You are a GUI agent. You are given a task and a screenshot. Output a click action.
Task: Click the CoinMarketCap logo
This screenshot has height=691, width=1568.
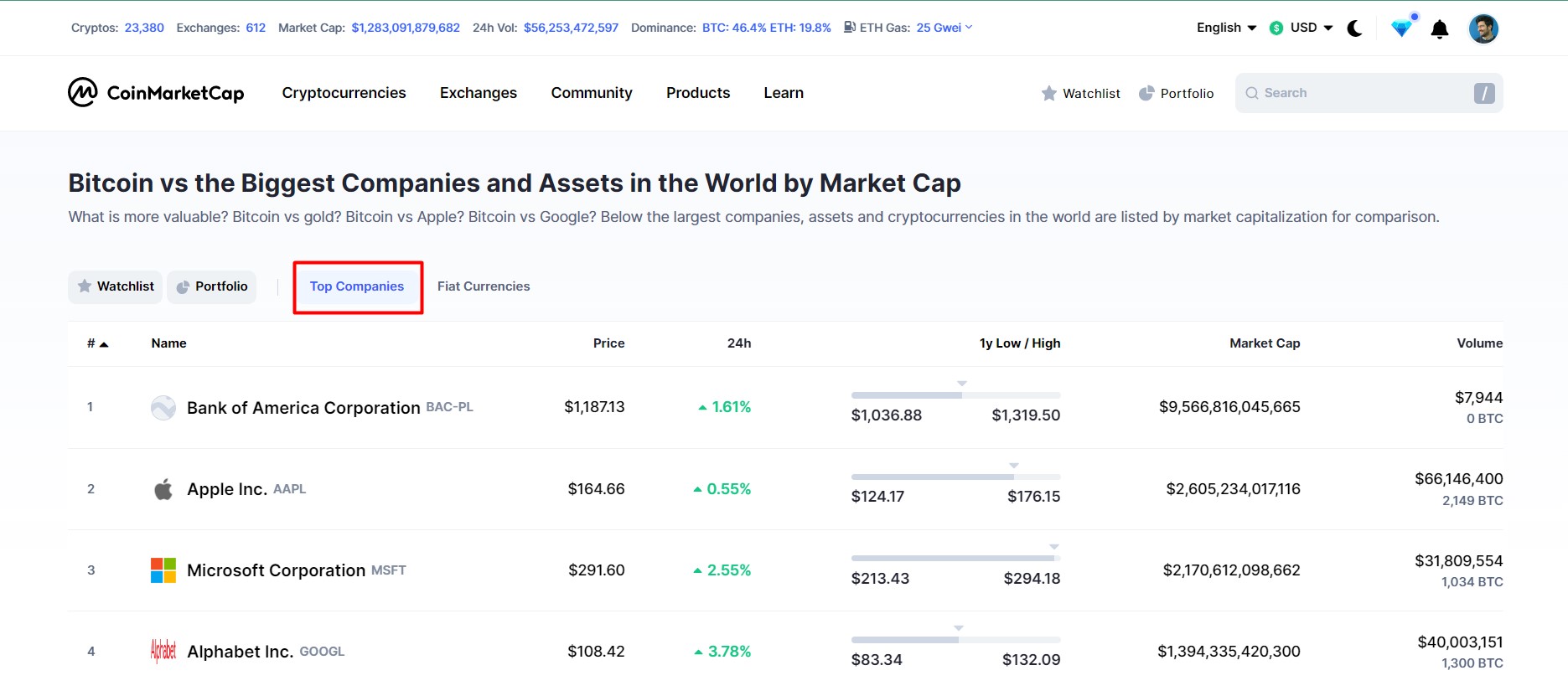pos(156,92)
